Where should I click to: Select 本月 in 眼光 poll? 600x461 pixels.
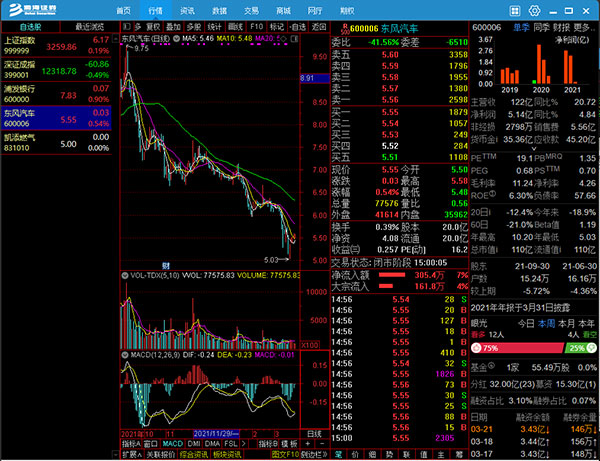click(x=566, y=324)
